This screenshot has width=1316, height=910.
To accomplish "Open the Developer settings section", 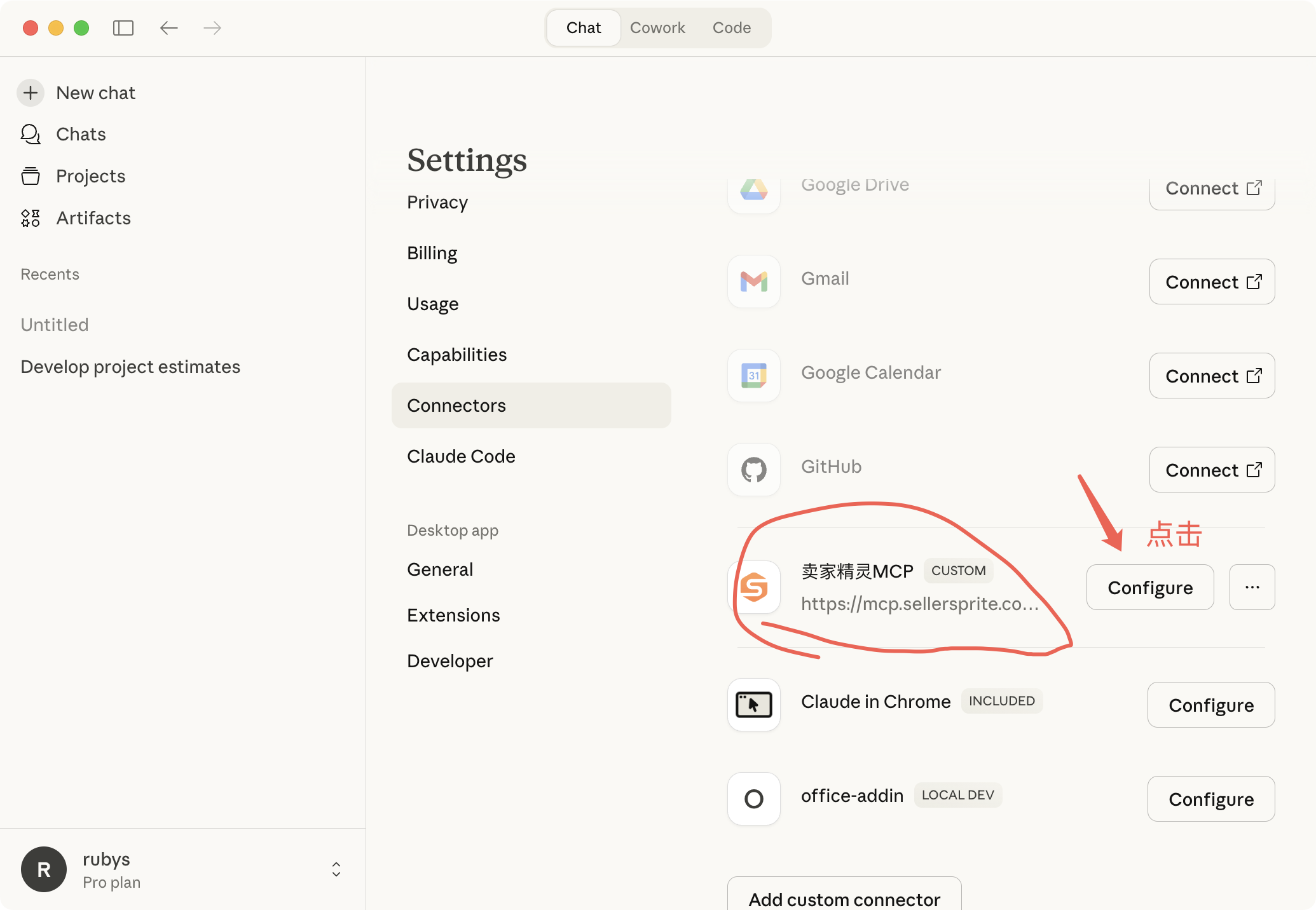I will pyautogui.click(x=449, y=661).
